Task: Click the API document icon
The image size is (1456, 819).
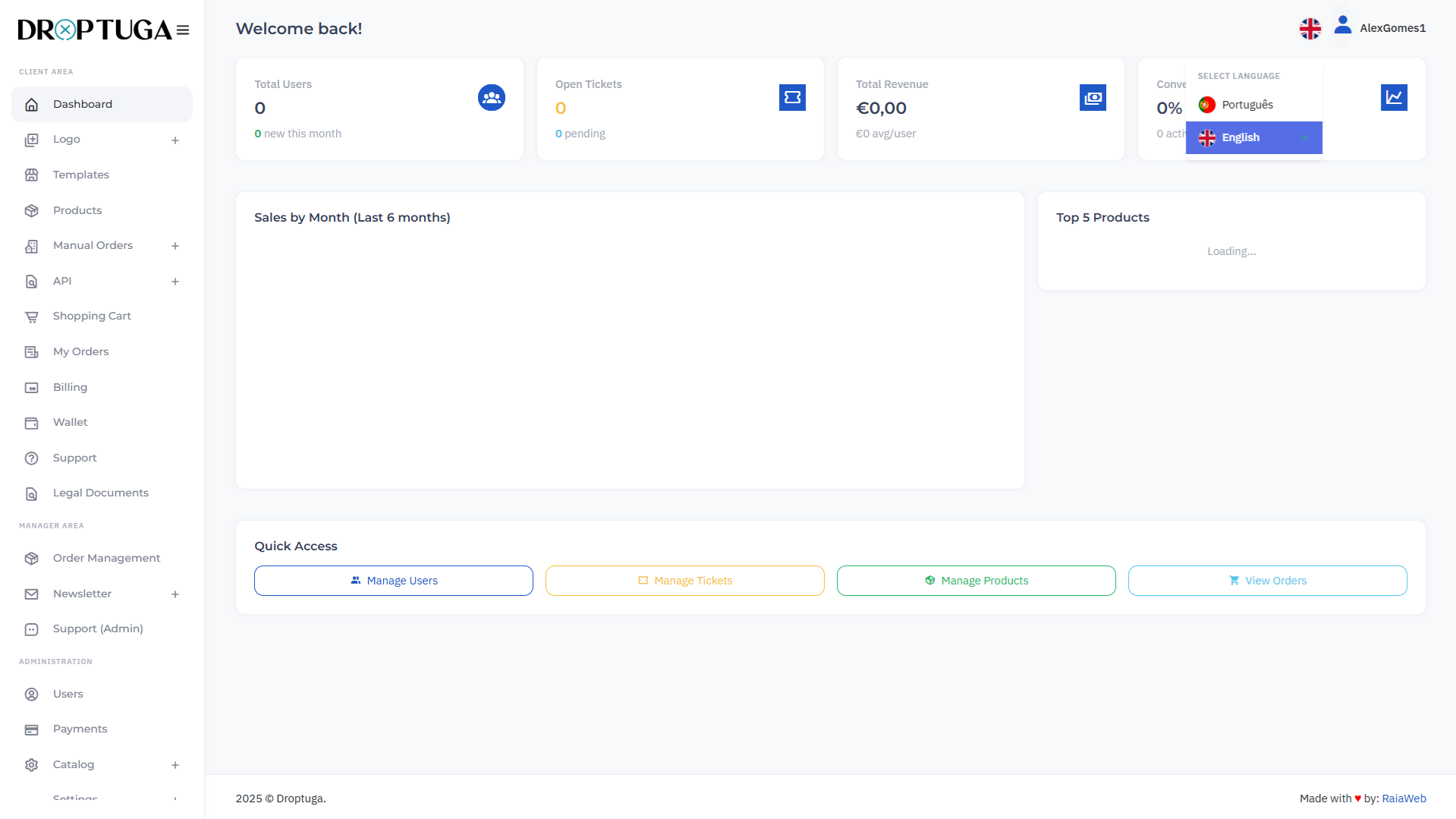Action: tap(31, 282)
